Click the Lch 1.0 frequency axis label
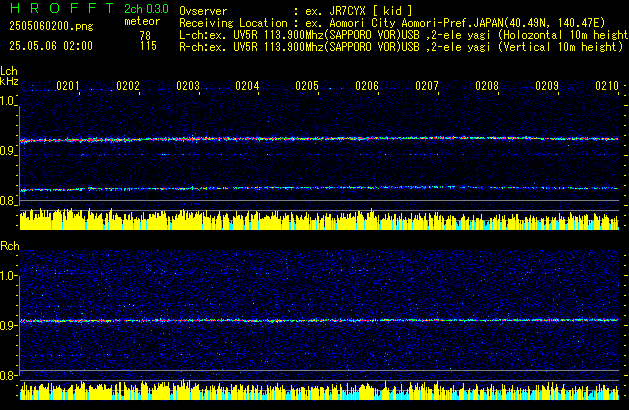629x410 pixels. 7,101
